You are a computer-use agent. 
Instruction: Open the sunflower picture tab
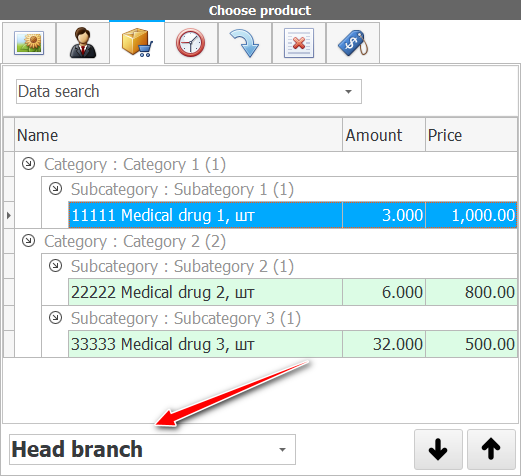pyautogui.click(x=29, y=43)
